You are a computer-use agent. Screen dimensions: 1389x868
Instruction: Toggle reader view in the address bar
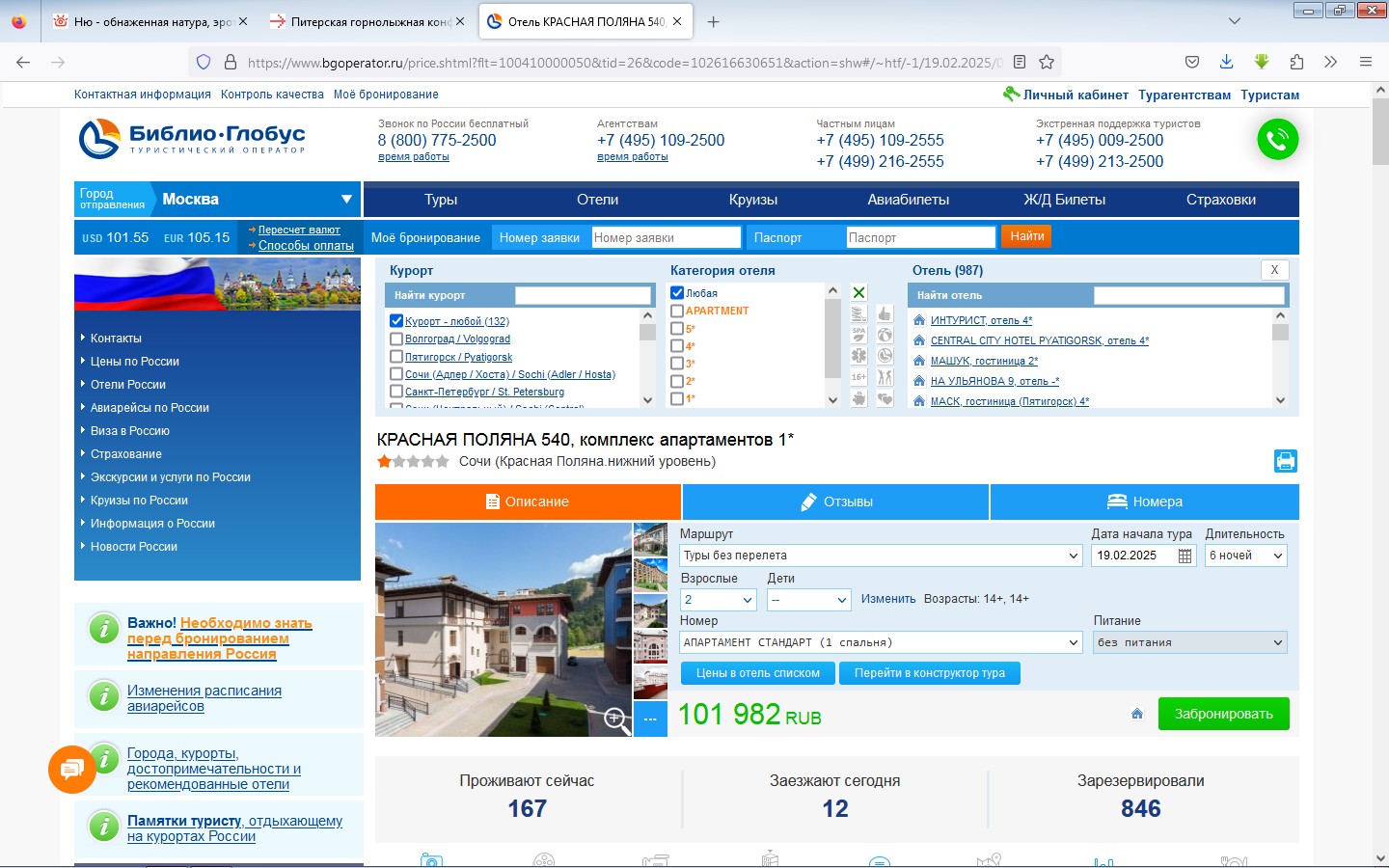(1020, 62)
